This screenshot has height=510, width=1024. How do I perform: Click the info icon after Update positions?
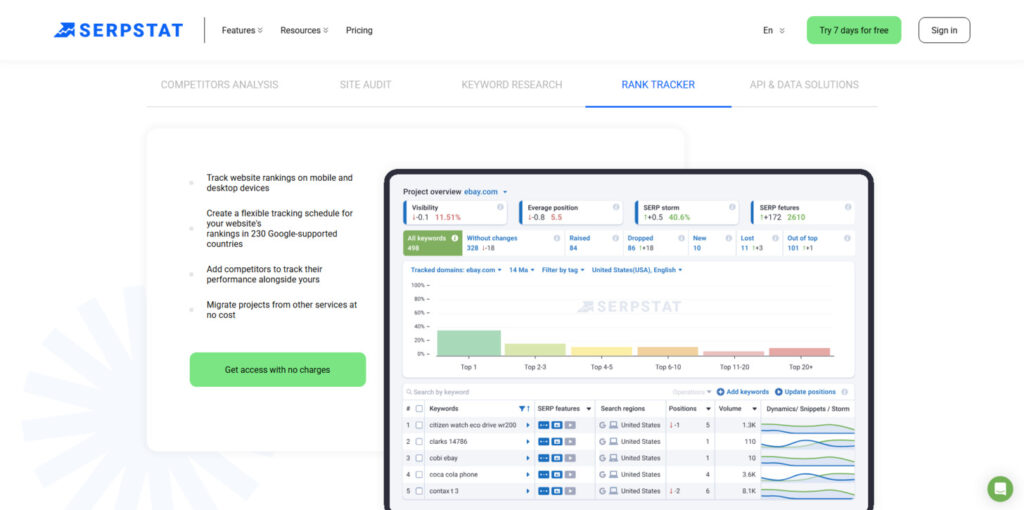pos(845,392)
